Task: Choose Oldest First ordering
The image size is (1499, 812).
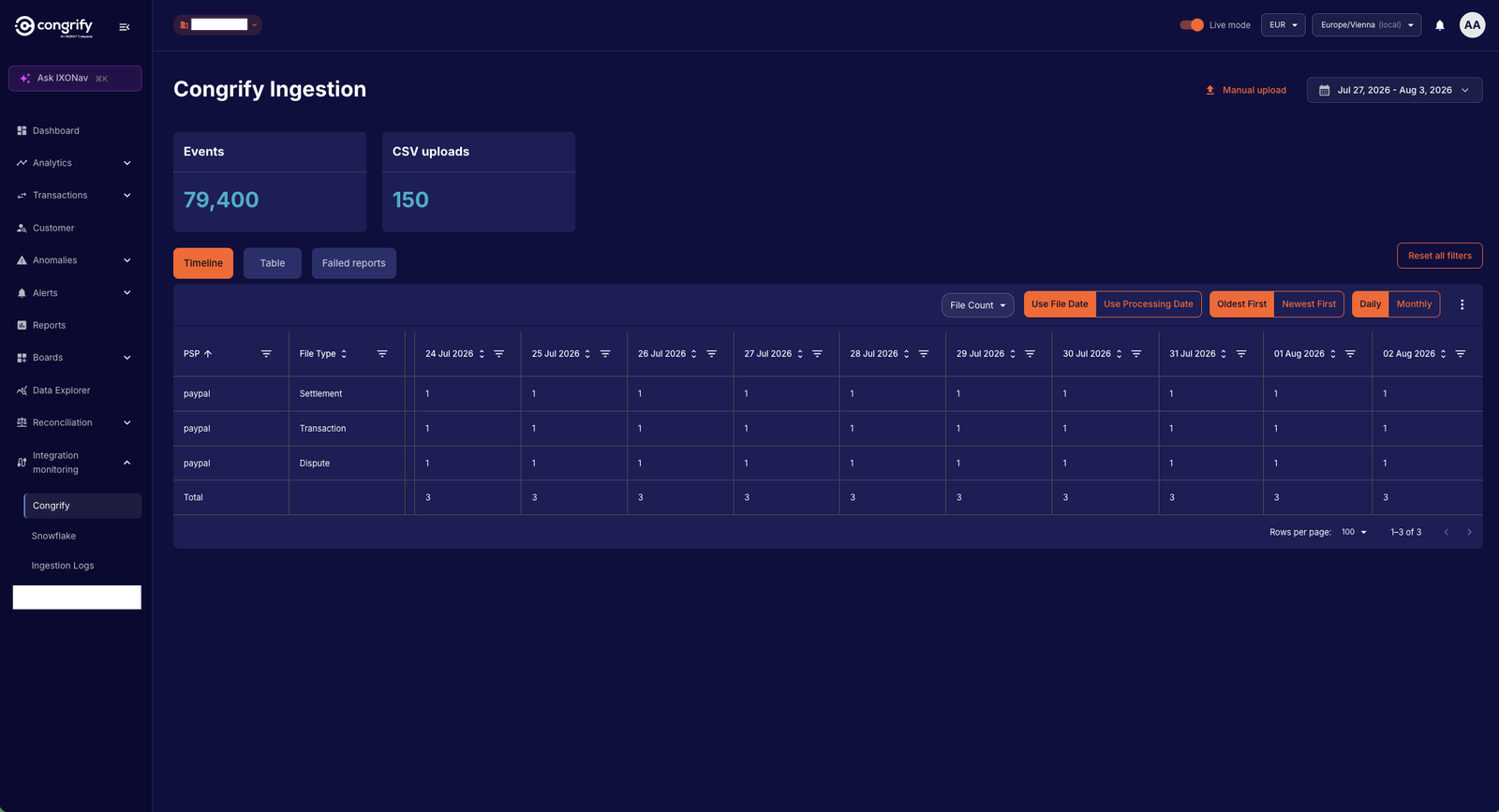Action: coord(1241,304)
